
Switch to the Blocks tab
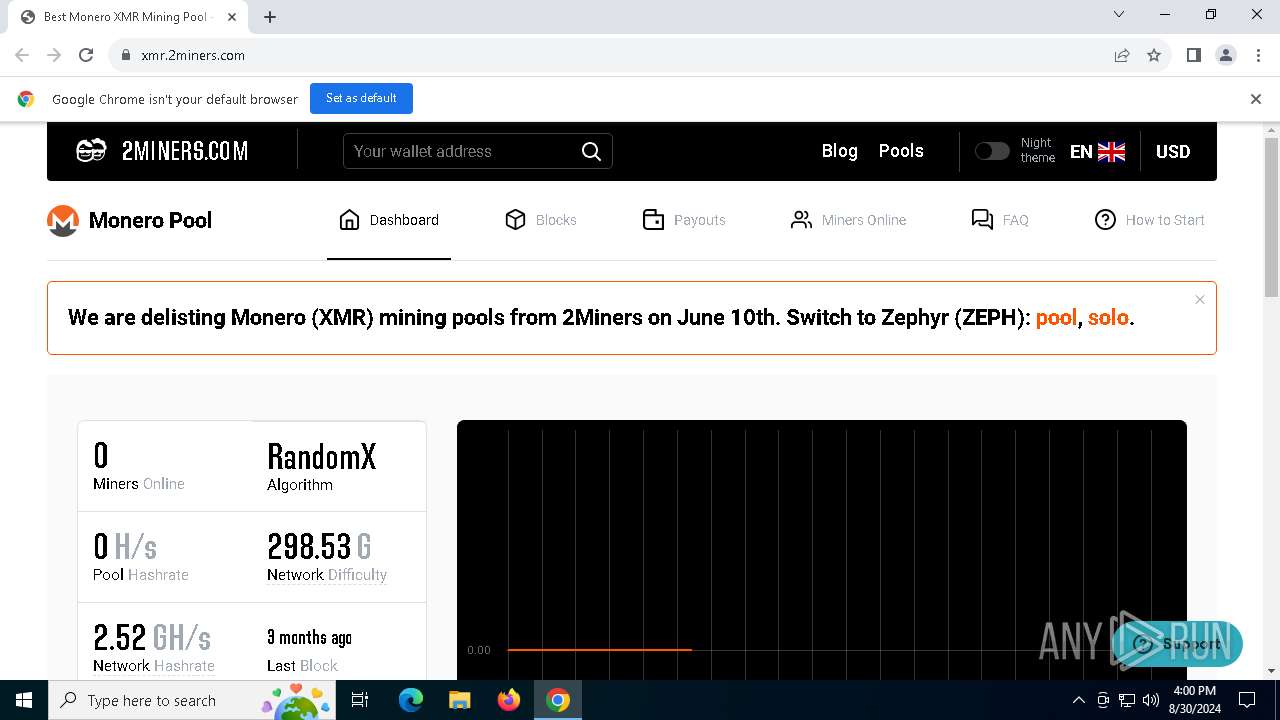541,220
